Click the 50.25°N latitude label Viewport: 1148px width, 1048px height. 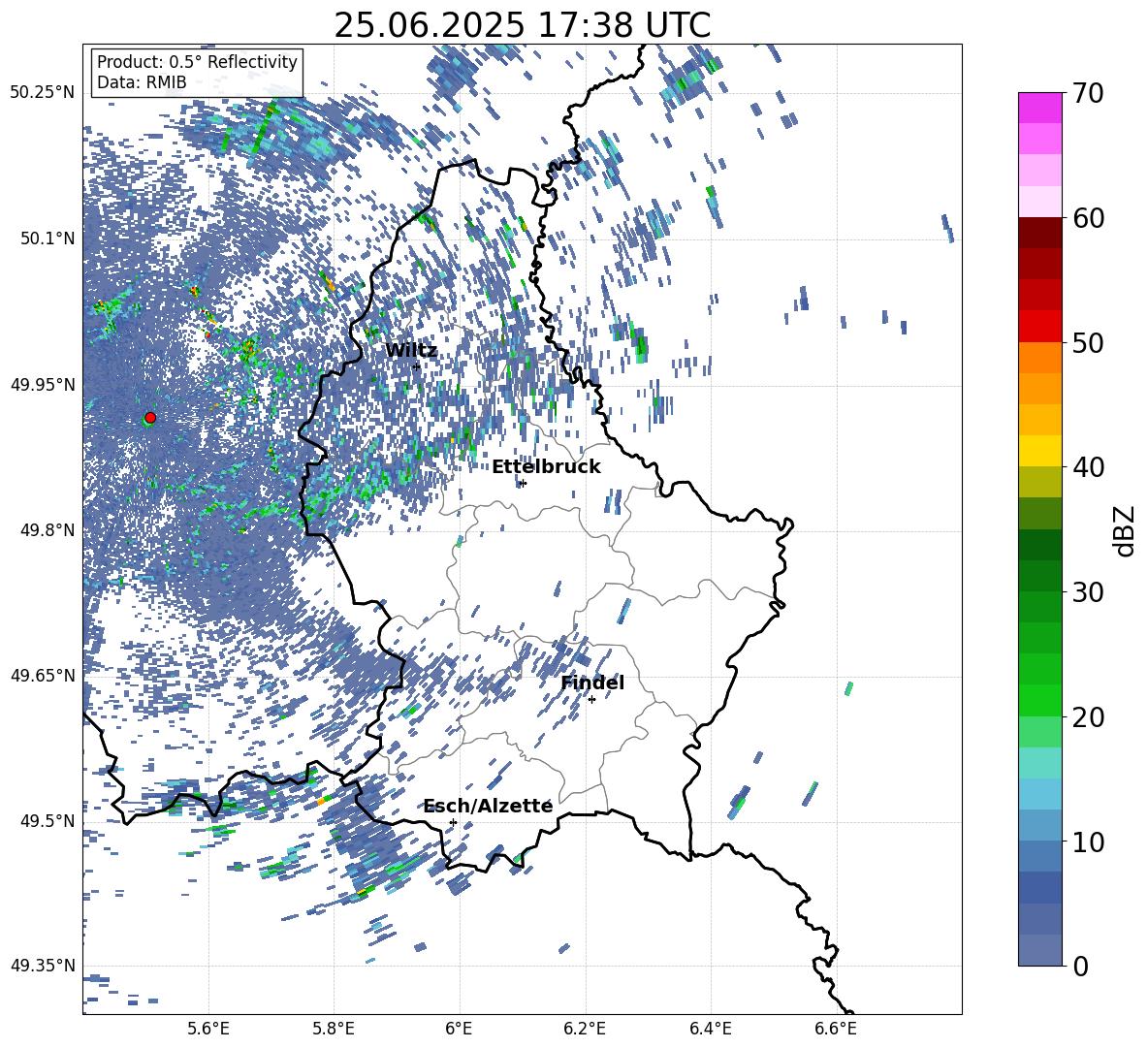click(x=43, y=92)
